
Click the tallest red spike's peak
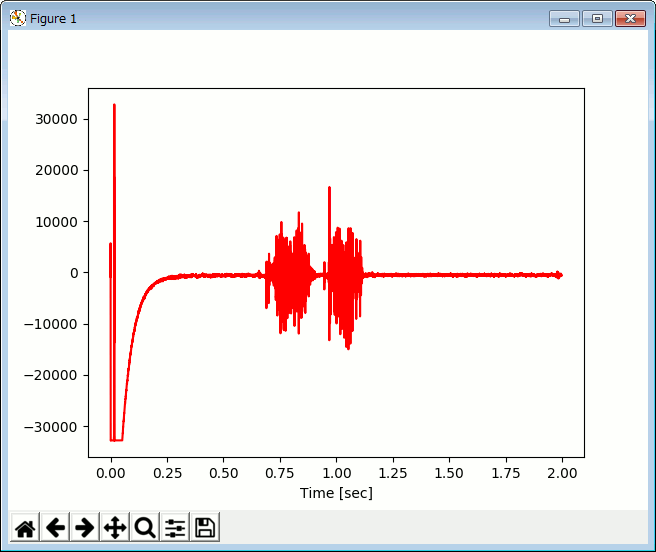click(114, 105)
